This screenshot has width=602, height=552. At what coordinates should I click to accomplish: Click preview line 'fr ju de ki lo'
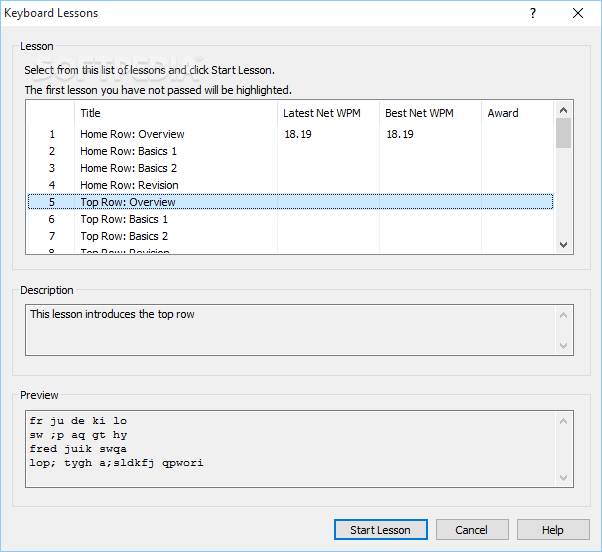(x=78, y=421)
